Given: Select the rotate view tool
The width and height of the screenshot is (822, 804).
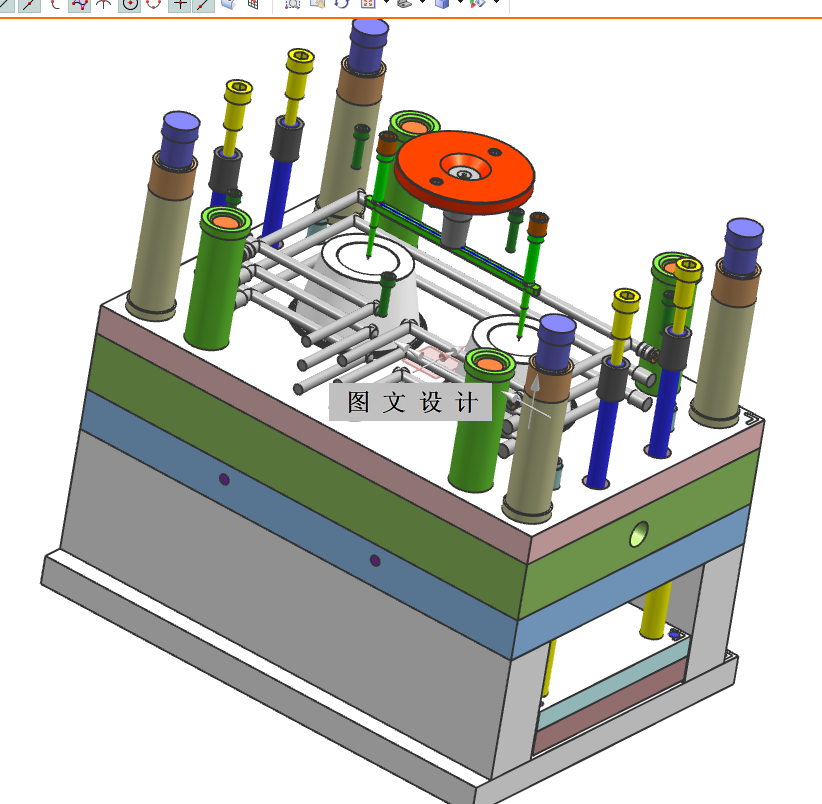Looking at the screenshot, I should [342, 4].
